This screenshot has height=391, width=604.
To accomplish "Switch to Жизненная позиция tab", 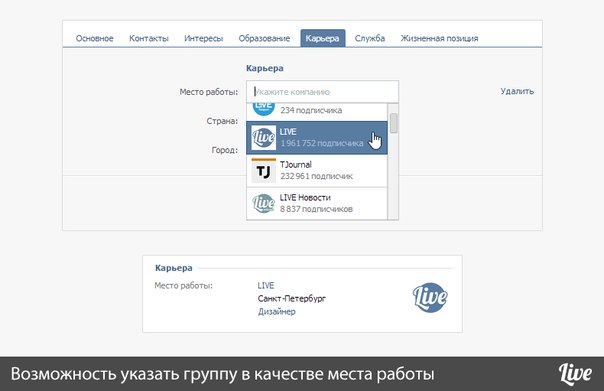I will (439, 39).
